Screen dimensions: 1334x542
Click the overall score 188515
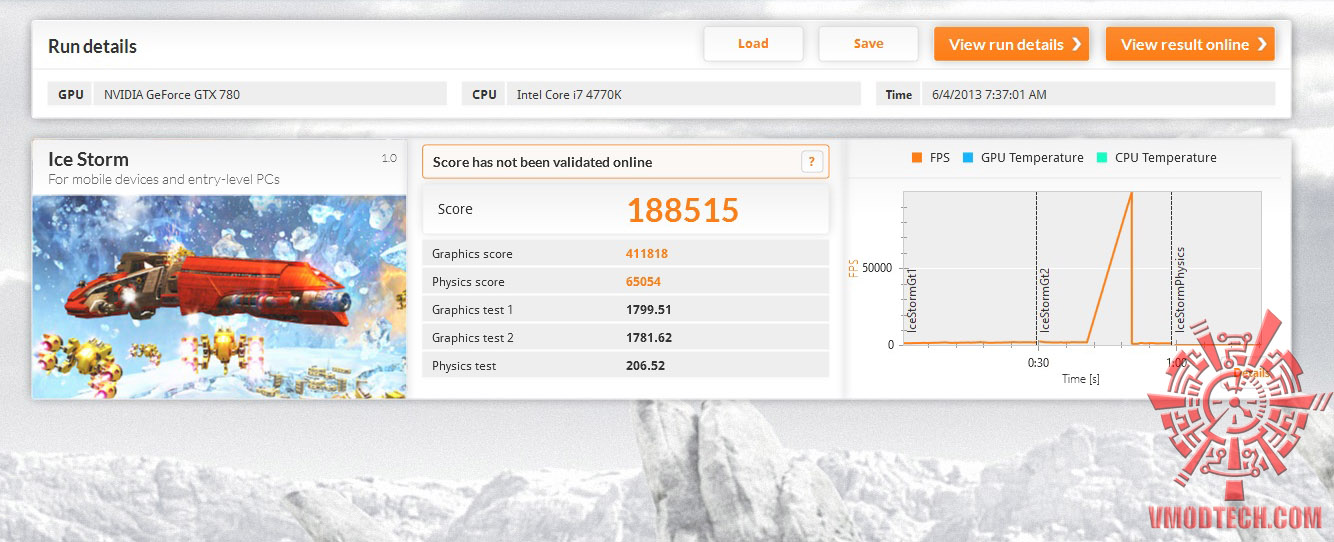point(683,210)
